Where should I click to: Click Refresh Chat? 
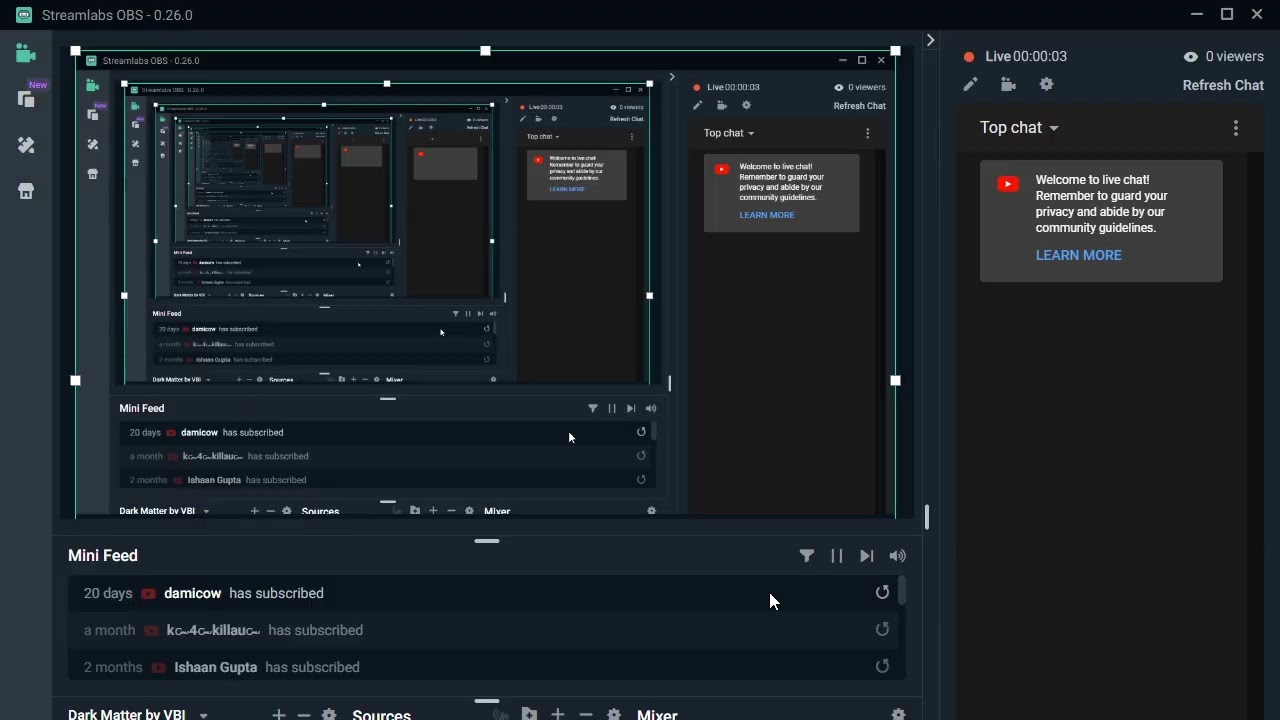[1223, 85]
